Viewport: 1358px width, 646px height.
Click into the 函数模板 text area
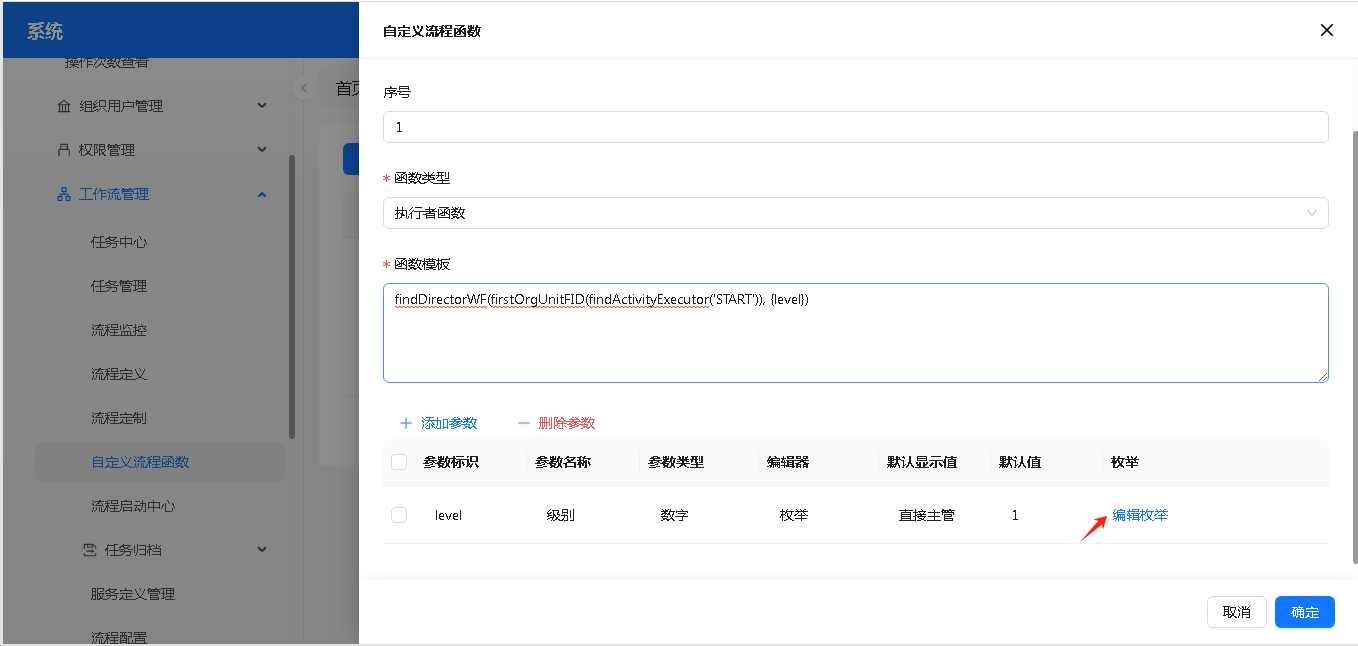click(x=855, y=333)
